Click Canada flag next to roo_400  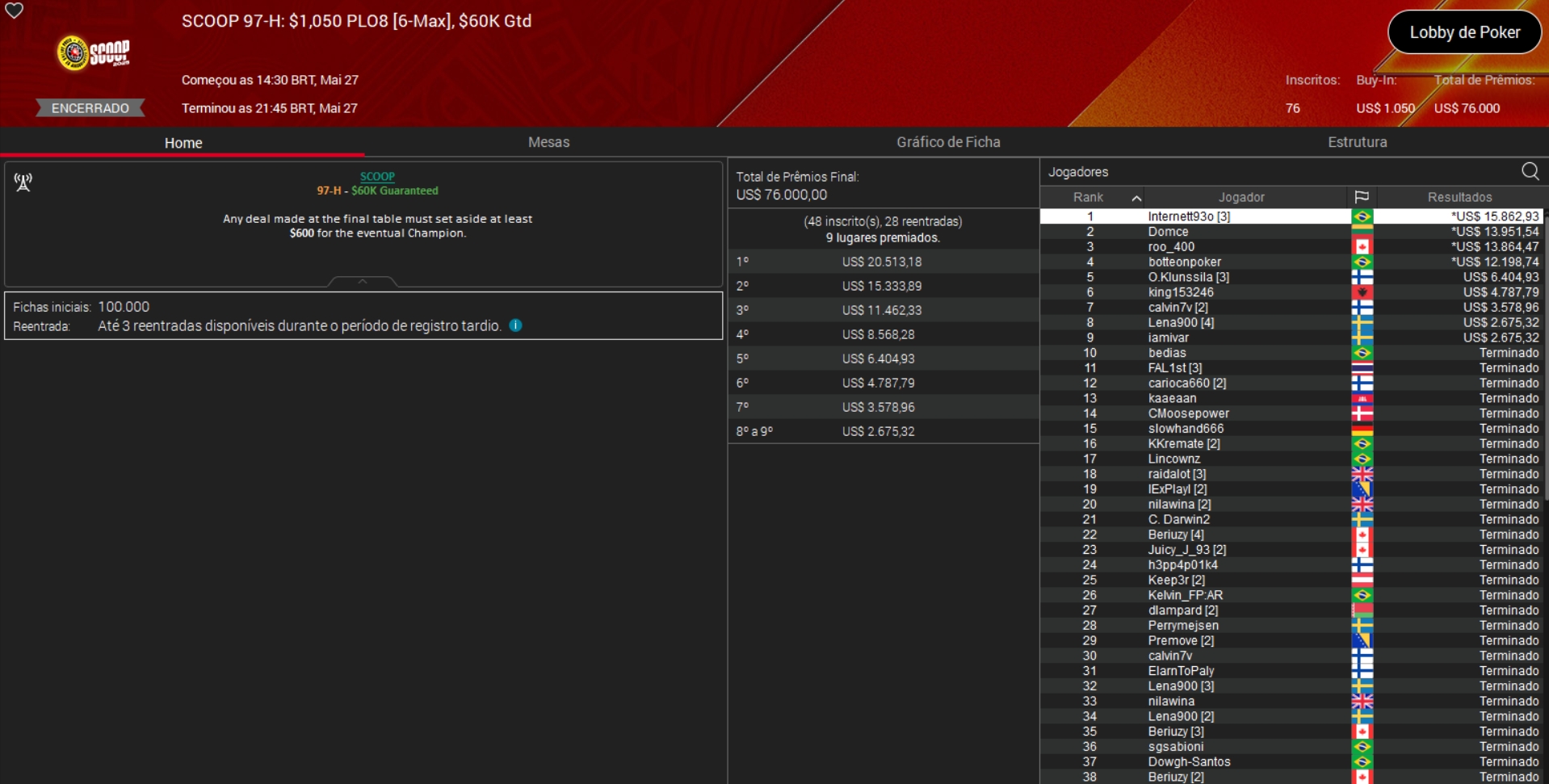coord(1362,247)
